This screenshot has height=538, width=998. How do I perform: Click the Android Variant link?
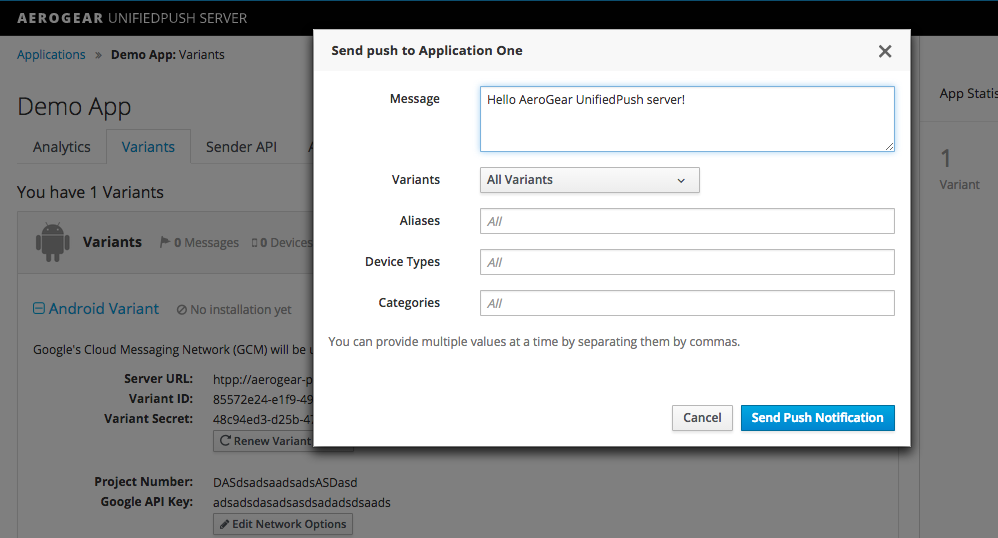click(104, 309)
